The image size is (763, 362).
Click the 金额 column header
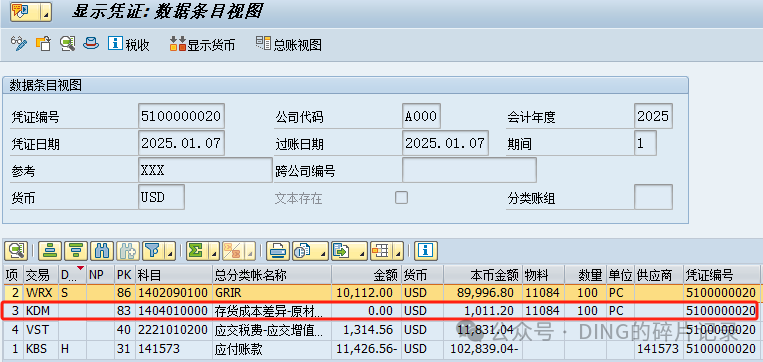[366, 275]
